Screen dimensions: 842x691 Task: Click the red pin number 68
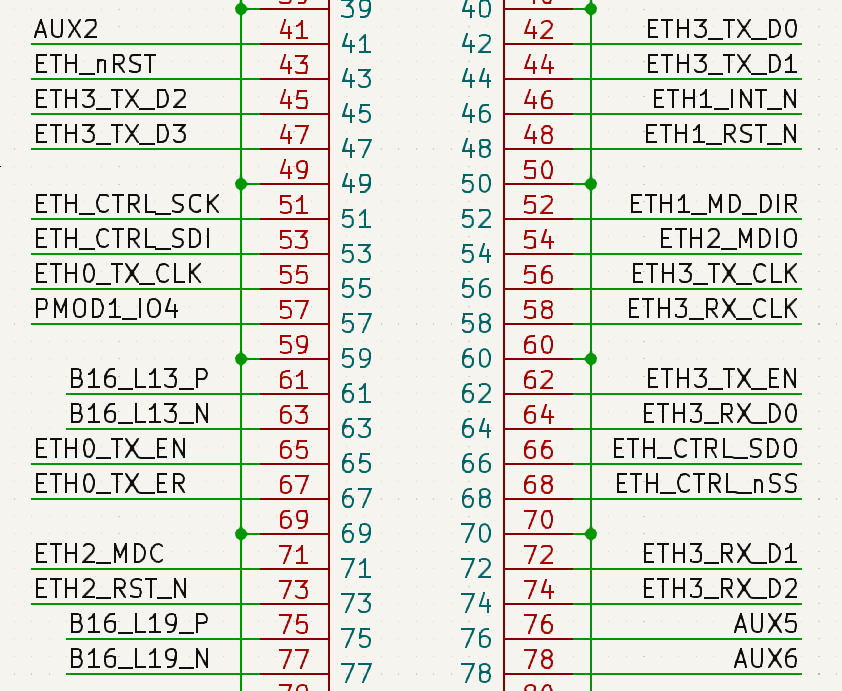pos(538,485)
